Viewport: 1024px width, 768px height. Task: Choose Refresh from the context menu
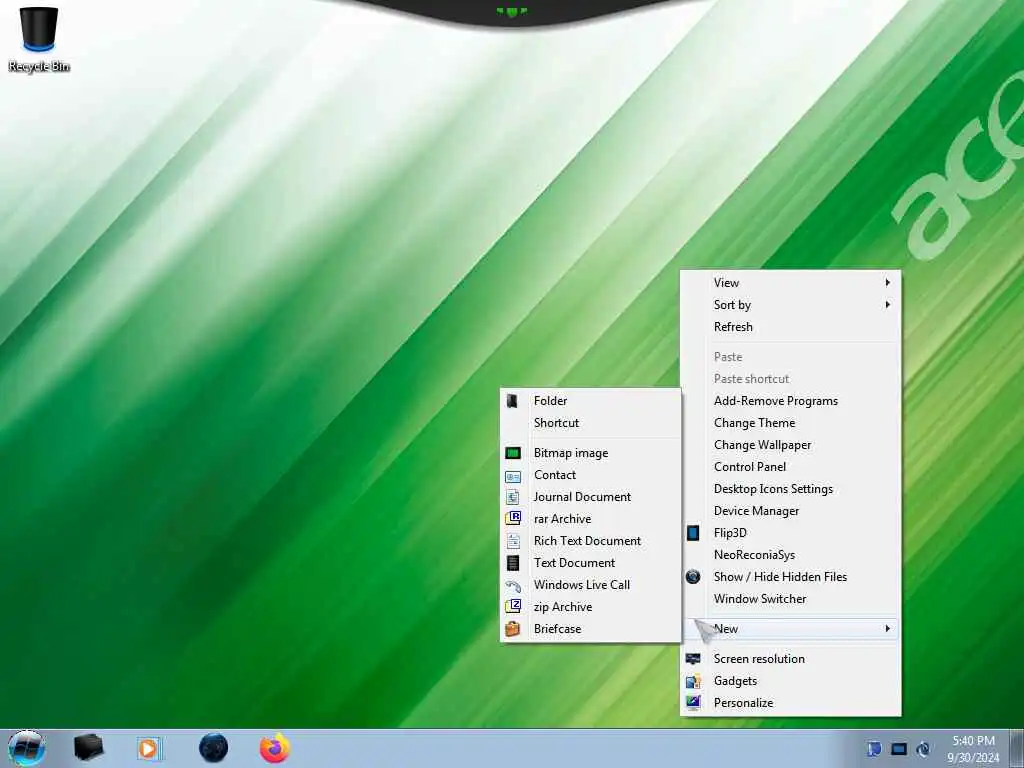(x=733, y=327)
